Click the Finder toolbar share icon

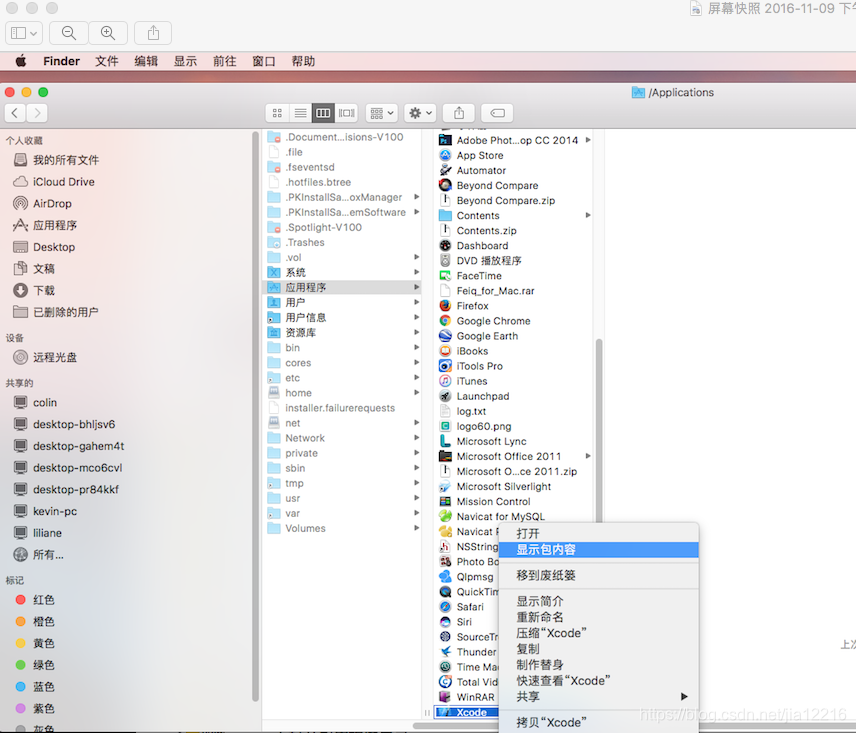pyautogui.click(x=459, y=113)
